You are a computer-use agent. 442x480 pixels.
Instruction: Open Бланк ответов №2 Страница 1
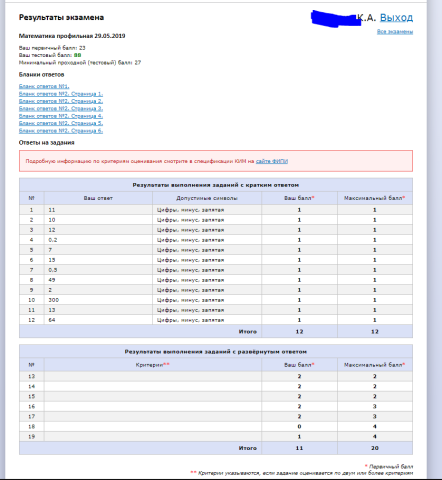pos(61,94)
